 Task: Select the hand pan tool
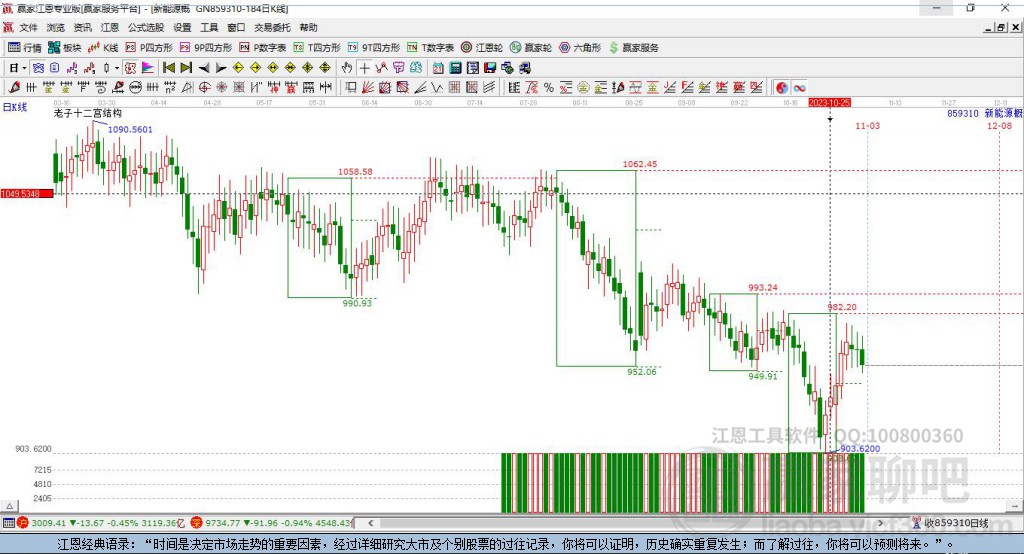click(x=347, y=68)
